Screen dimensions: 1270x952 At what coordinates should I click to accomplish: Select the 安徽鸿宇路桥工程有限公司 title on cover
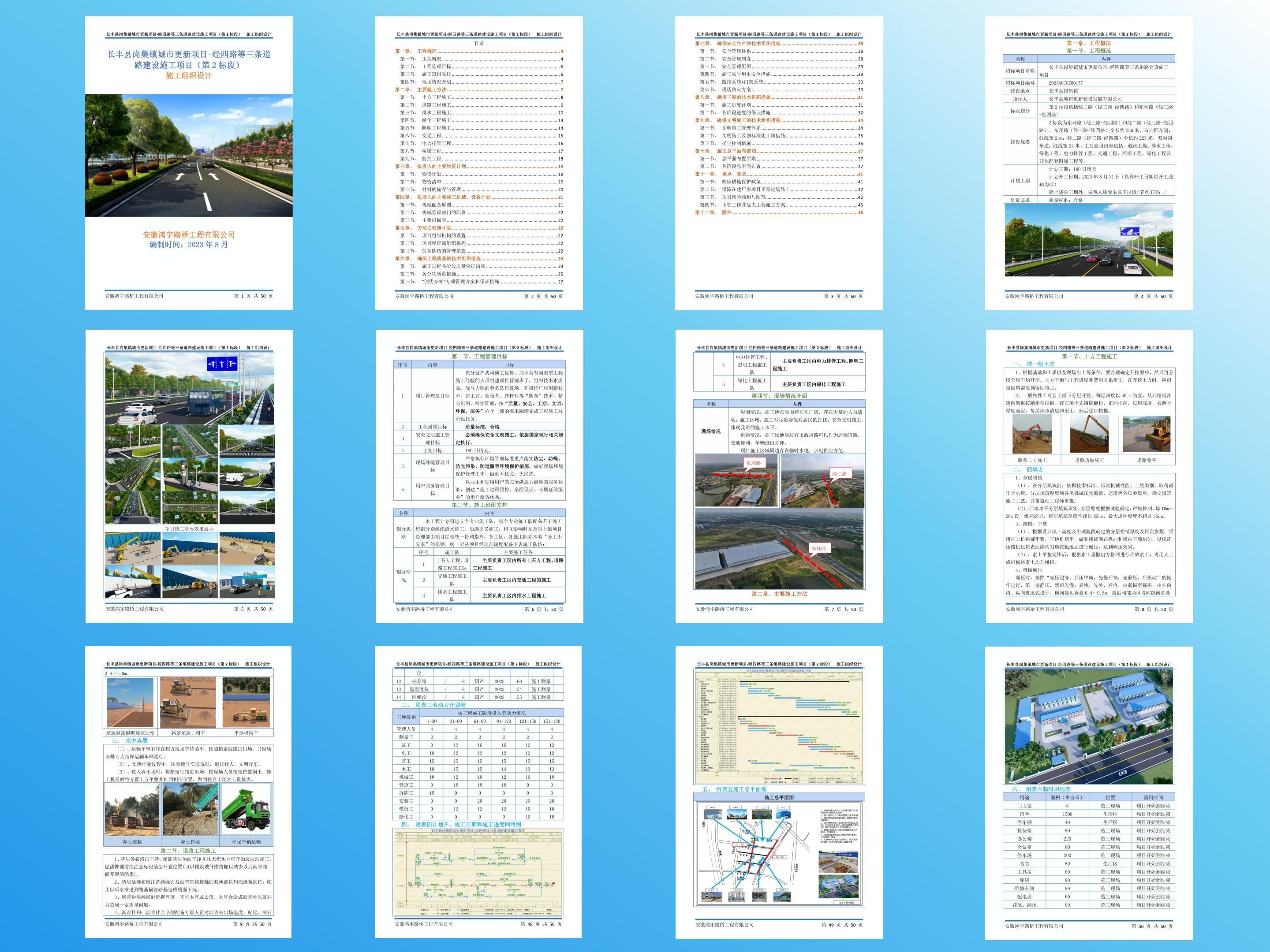click(189, 235)
